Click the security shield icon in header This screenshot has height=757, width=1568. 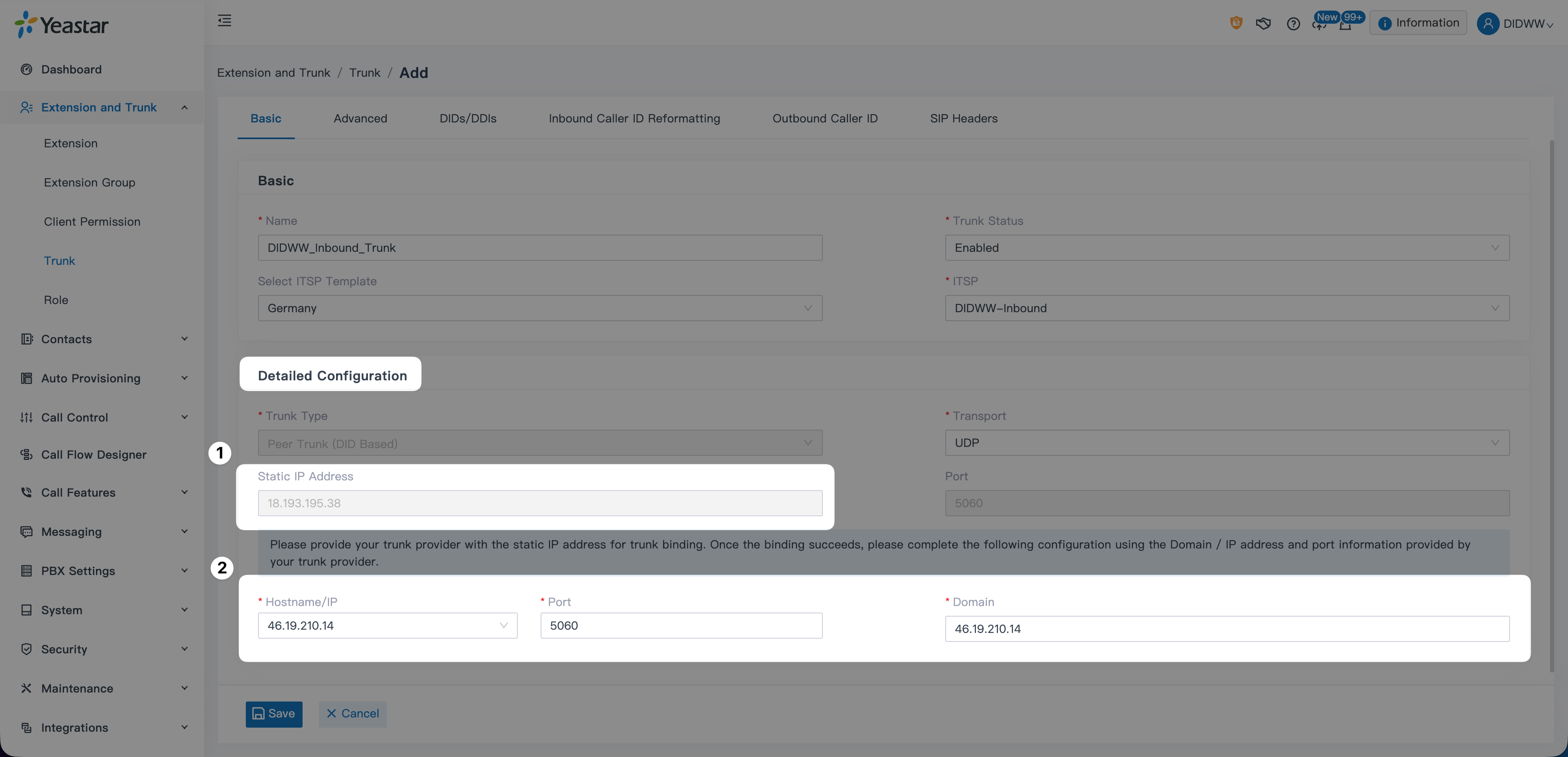click(1236, 23)
